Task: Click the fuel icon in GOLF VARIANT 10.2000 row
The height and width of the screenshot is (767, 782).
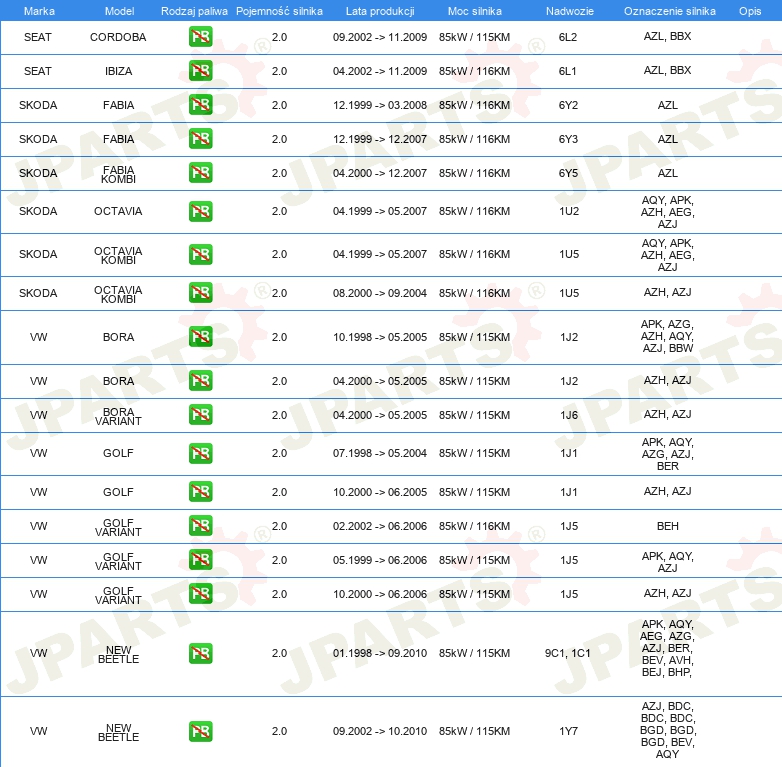Action: click(200, 593)
